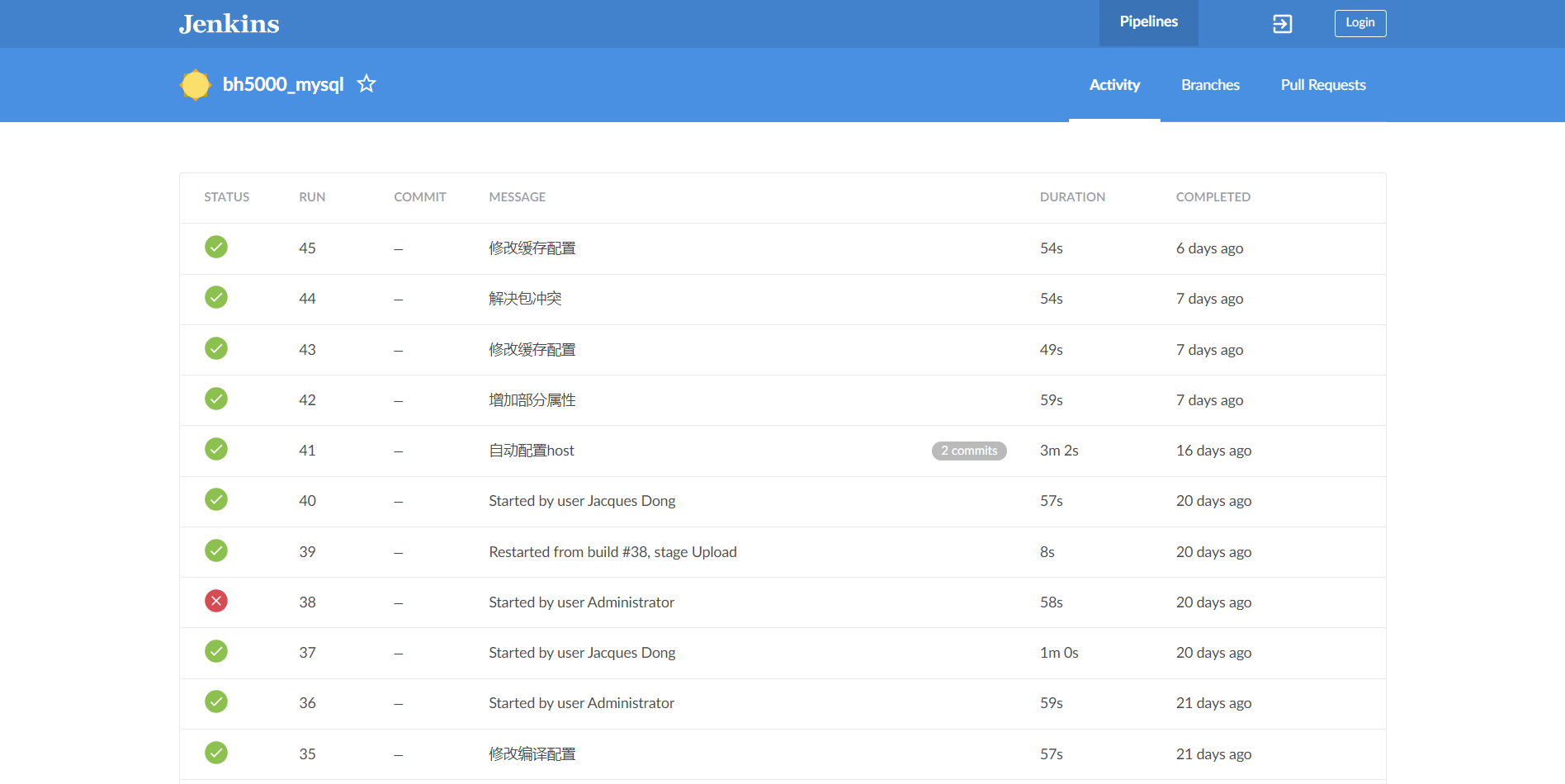Screen dimensions: 1565x784
Task: Open run 42 with message 增加部分属性
Action: (x=532, y=400)
